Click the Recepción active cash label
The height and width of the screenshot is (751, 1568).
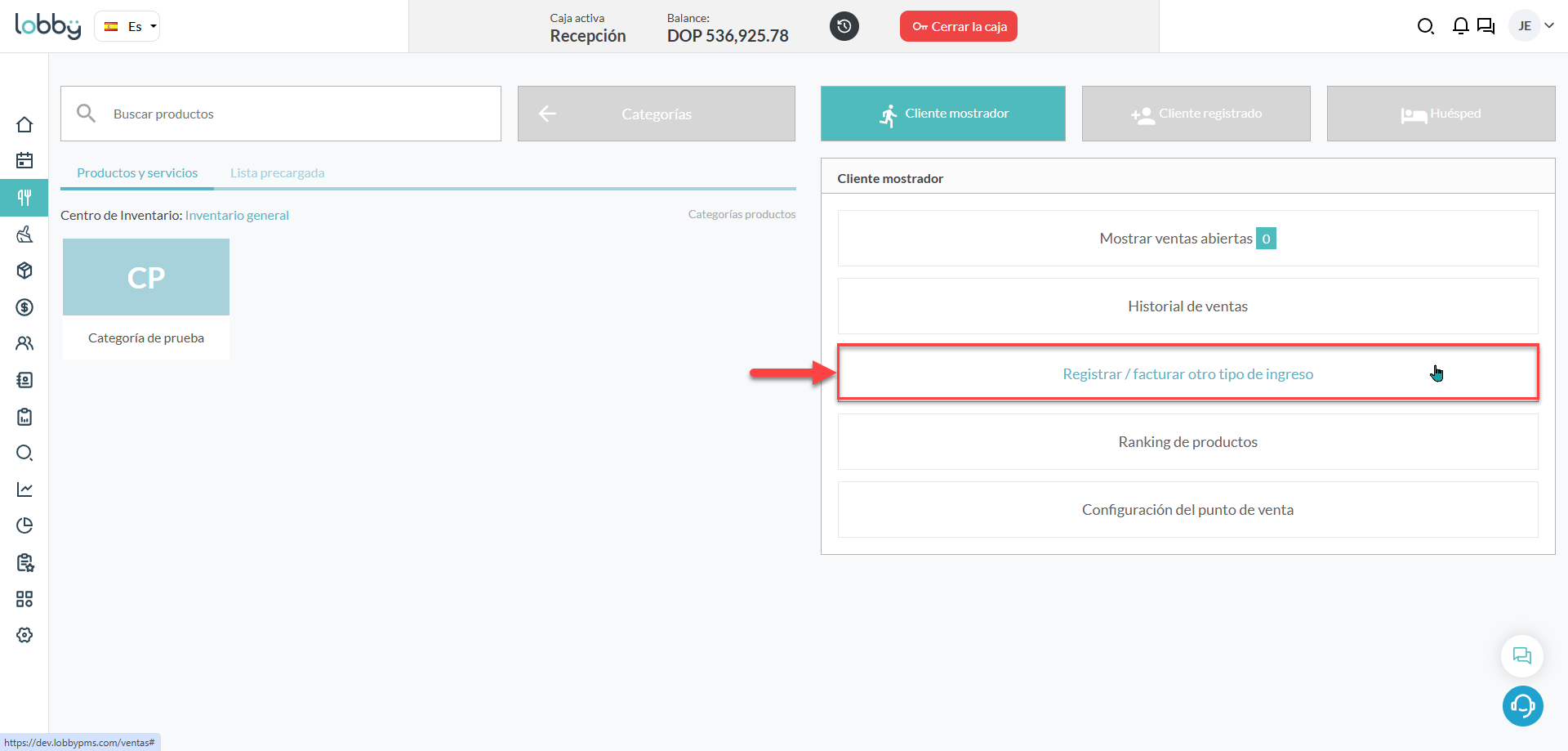click(588, 36)
